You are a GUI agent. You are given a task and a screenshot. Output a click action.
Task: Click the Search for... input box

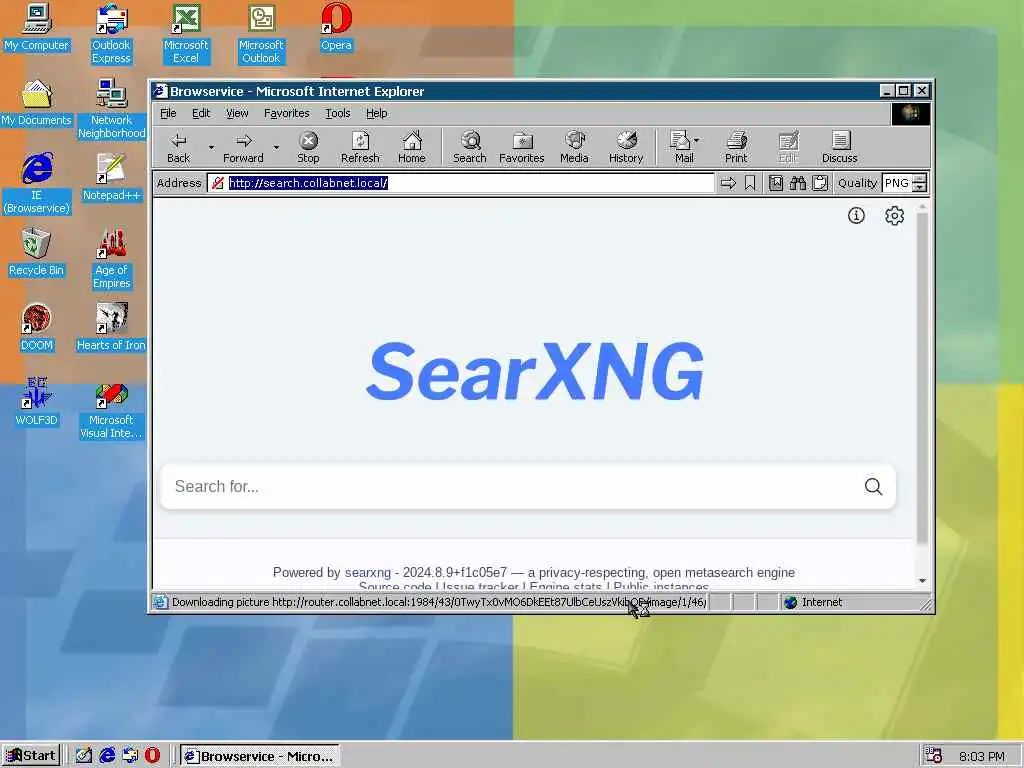click(x=516, y=487)
